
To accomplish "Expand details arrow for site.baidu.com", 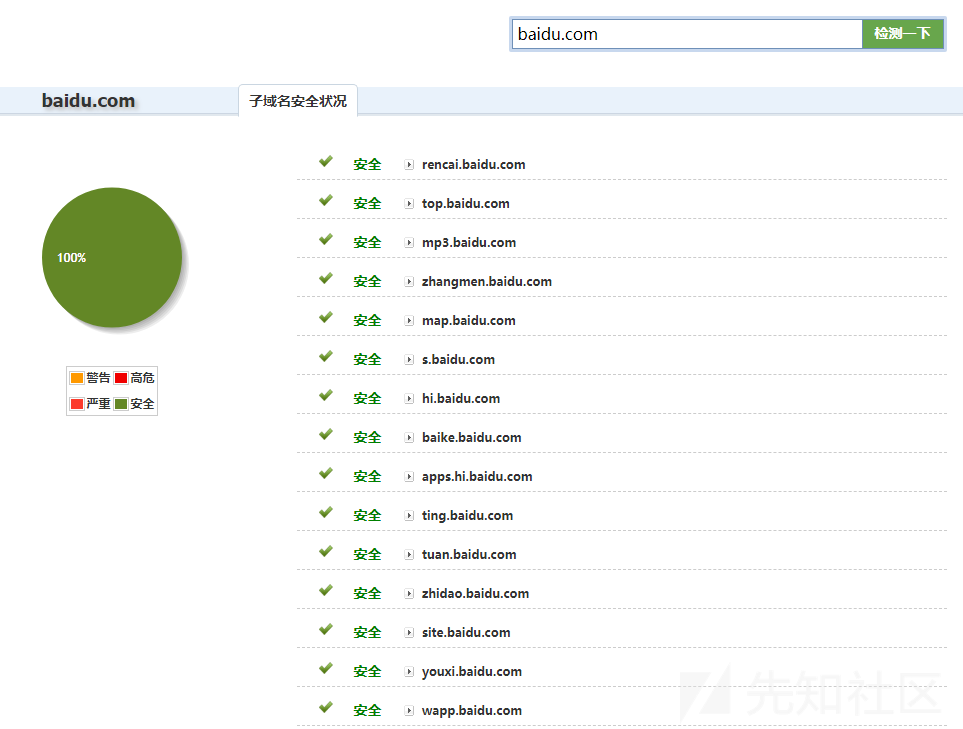I will [x=409, y=633].
